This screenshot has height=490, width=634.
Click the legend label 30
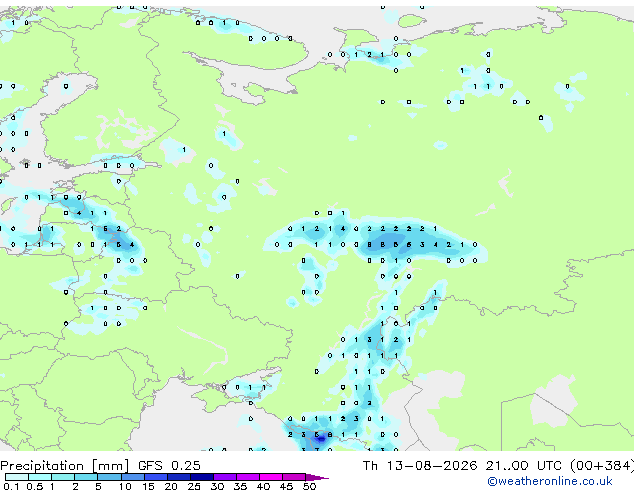click(217, 486)
